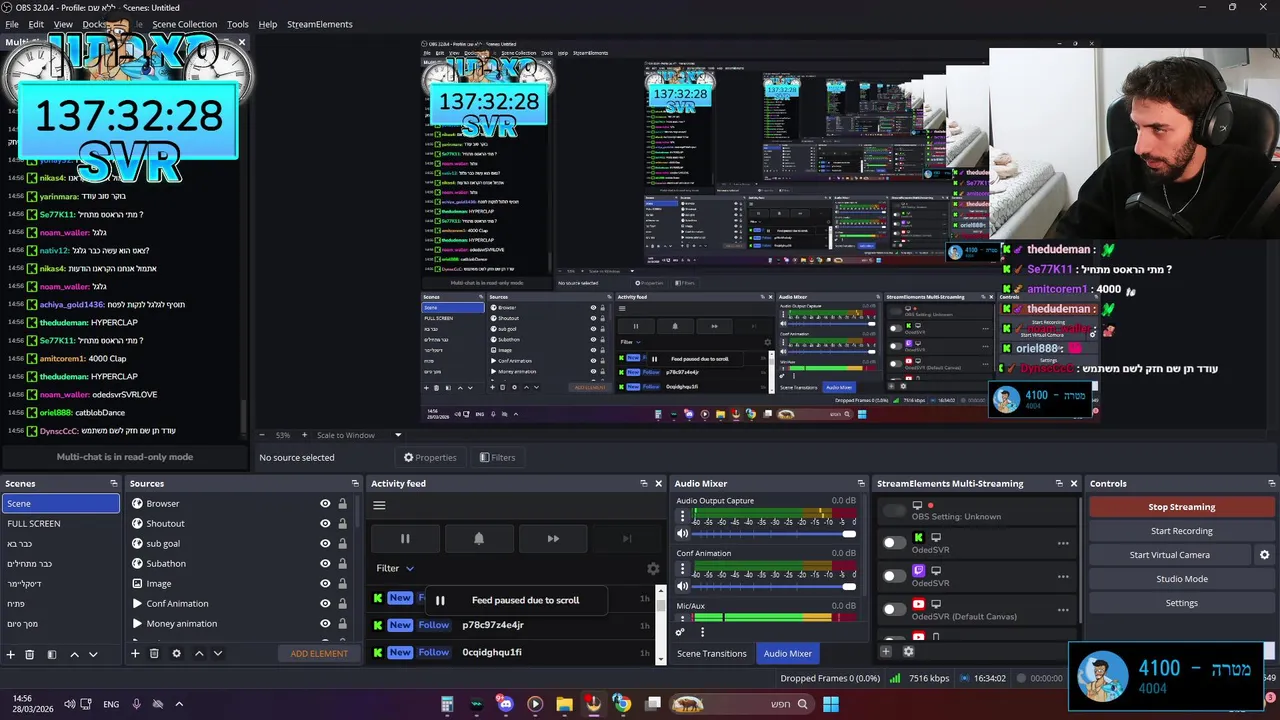Open source properties gear in Sources toolbar
This screenshot has width=1280, height=720.
point(176,654)
